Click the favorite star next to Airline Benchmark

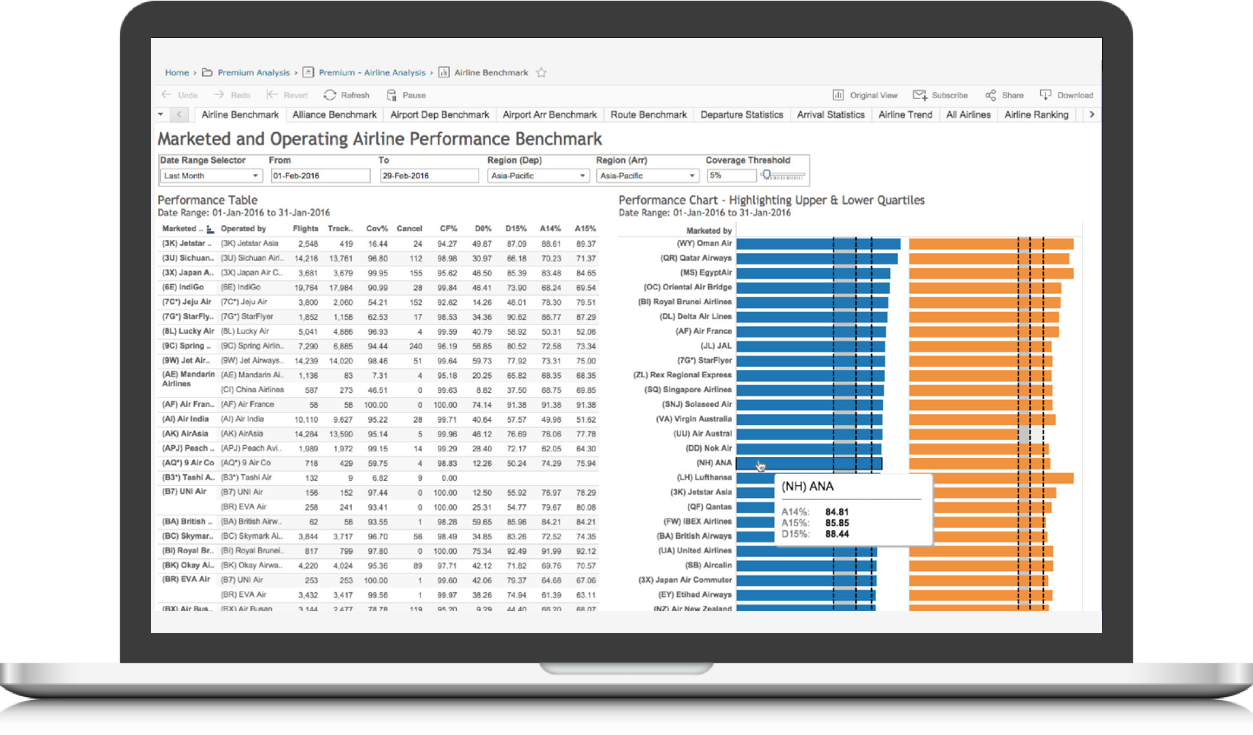[x=541, y=72]
